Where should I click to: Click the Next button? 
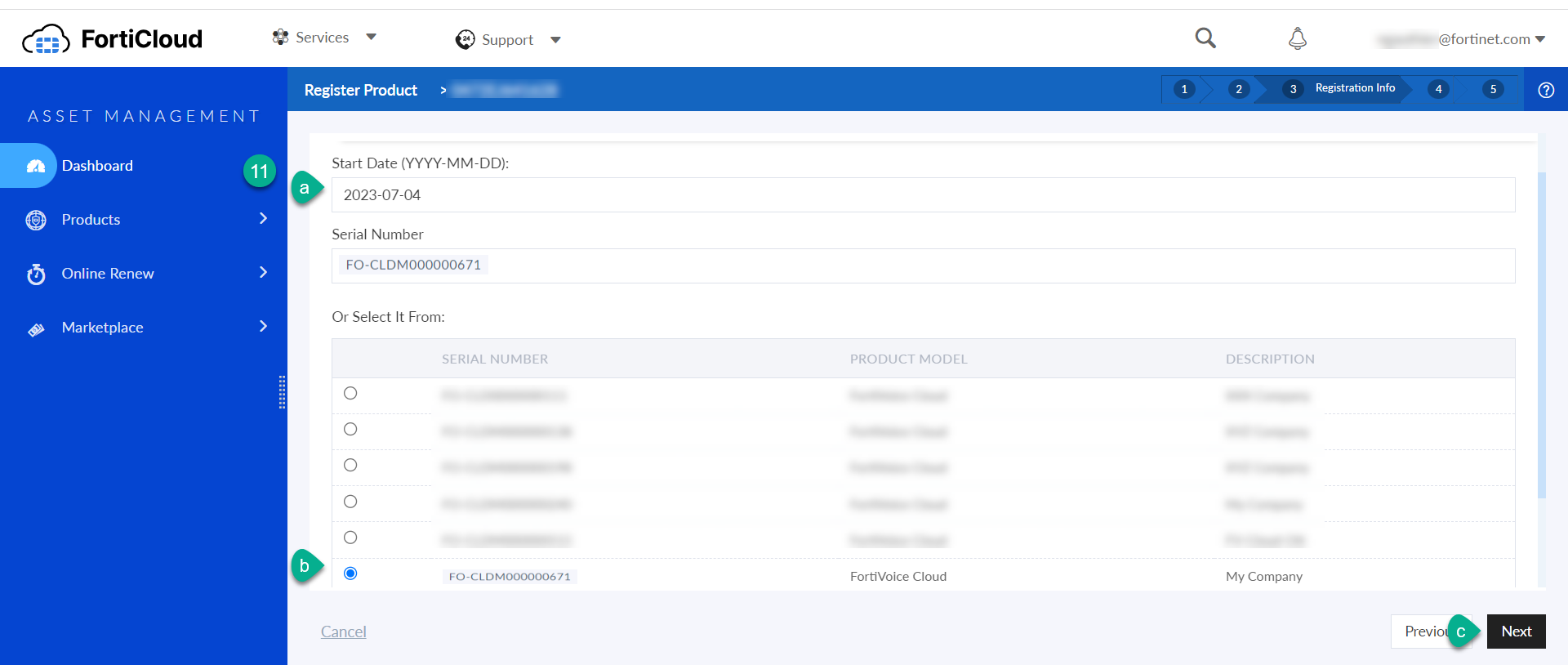(1517, 632)
